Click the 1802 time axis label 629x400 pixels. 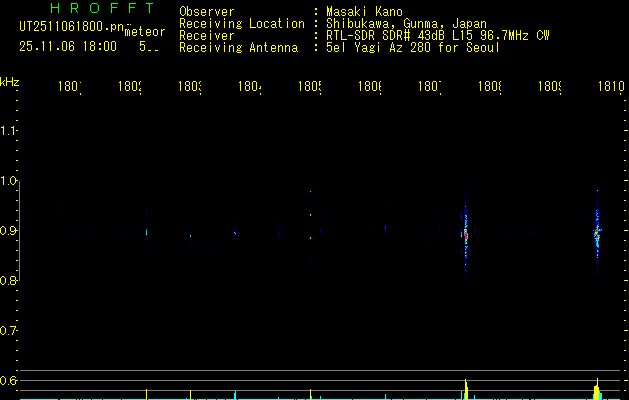(130, 86)
